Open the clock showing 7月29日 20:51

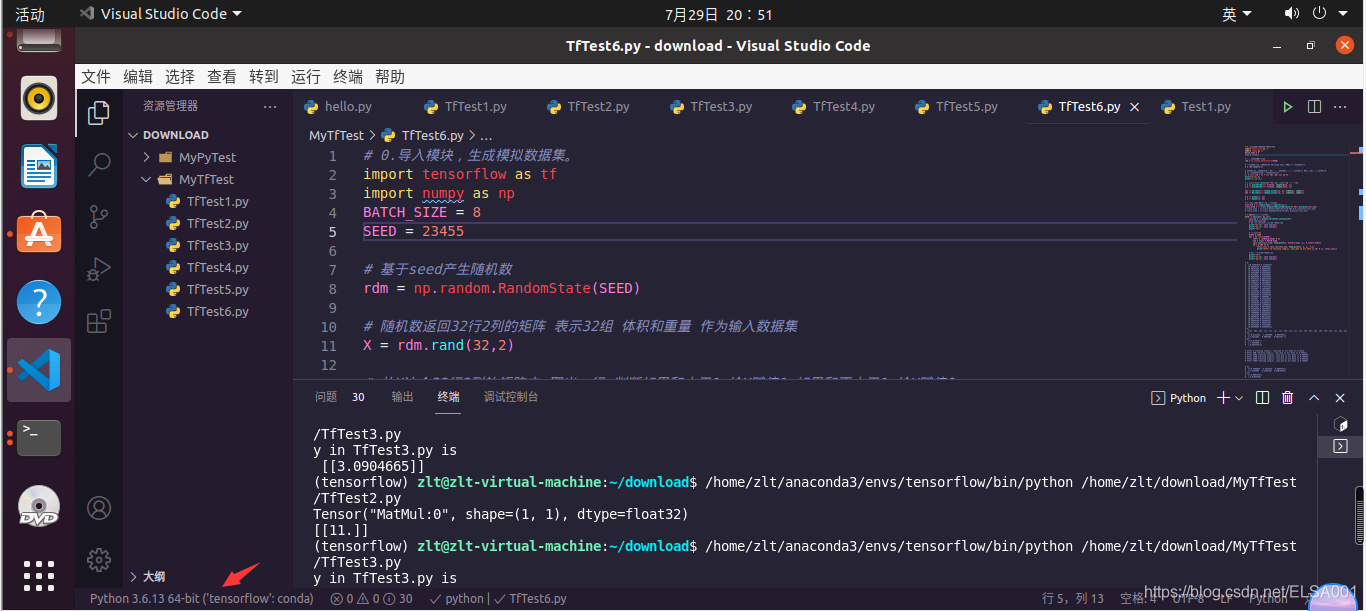(718, 15)
